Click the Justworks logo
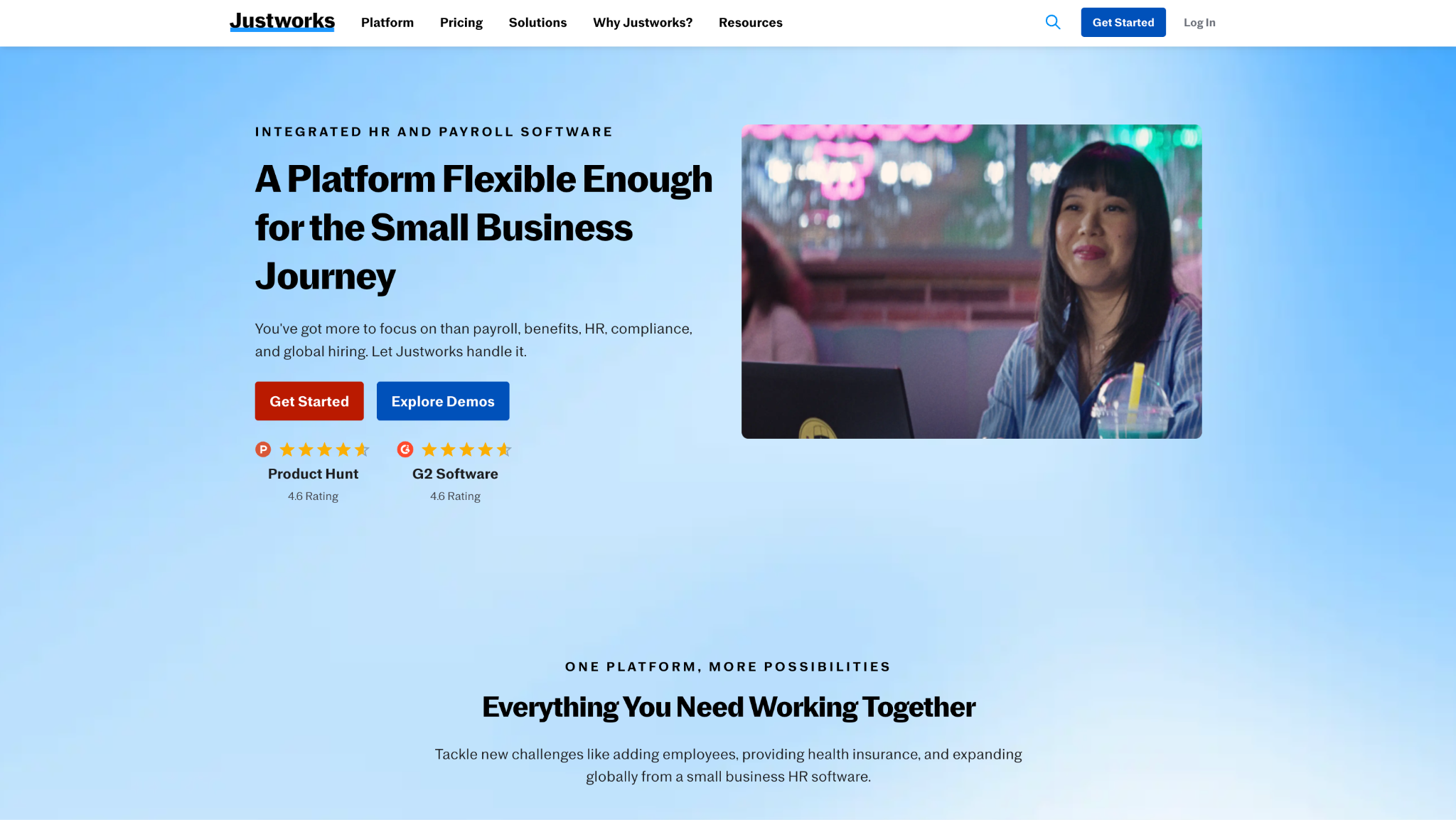 (x=282, y=22)
